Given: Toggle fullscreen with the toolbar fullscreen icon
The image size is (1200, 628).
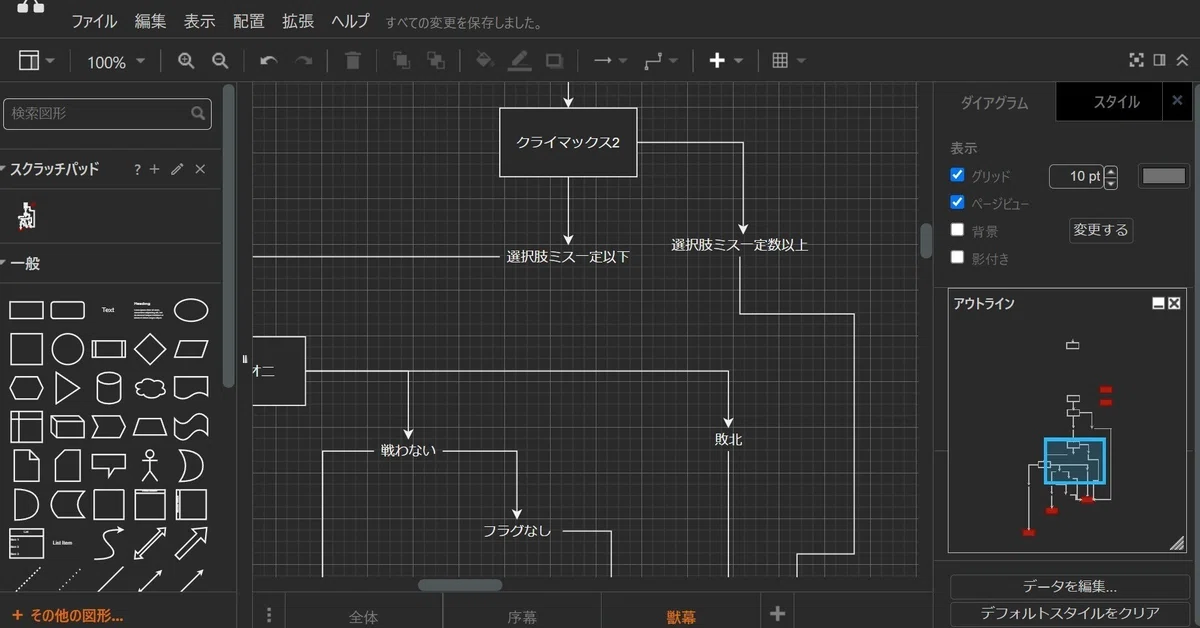Looking at the screenshot, I should (x=1136, y=60).
